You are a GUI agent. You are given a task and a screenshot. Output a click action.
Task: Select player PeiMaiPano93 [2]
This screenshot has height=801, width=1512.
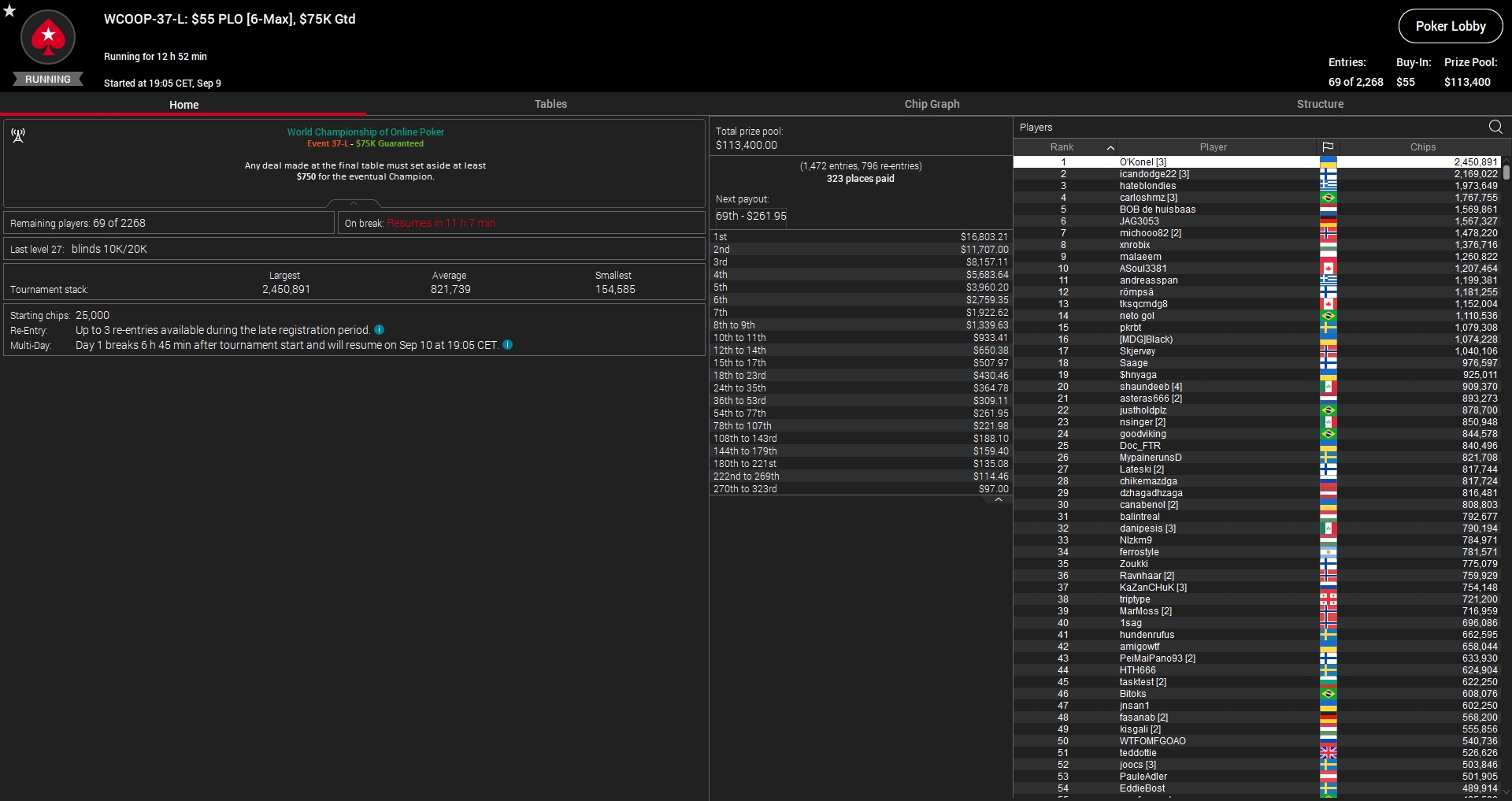pyautogui.click(x=1258, y=658)
